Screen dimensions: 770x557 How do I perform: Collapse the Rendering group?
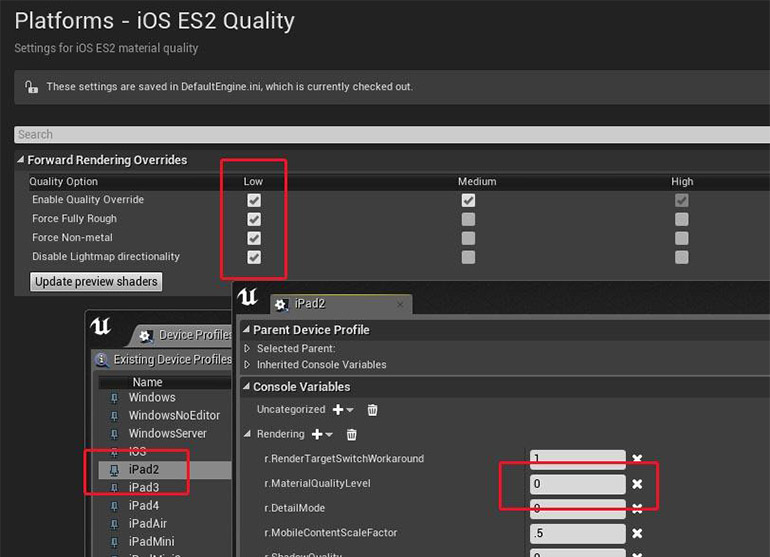[x=247, y=434]
